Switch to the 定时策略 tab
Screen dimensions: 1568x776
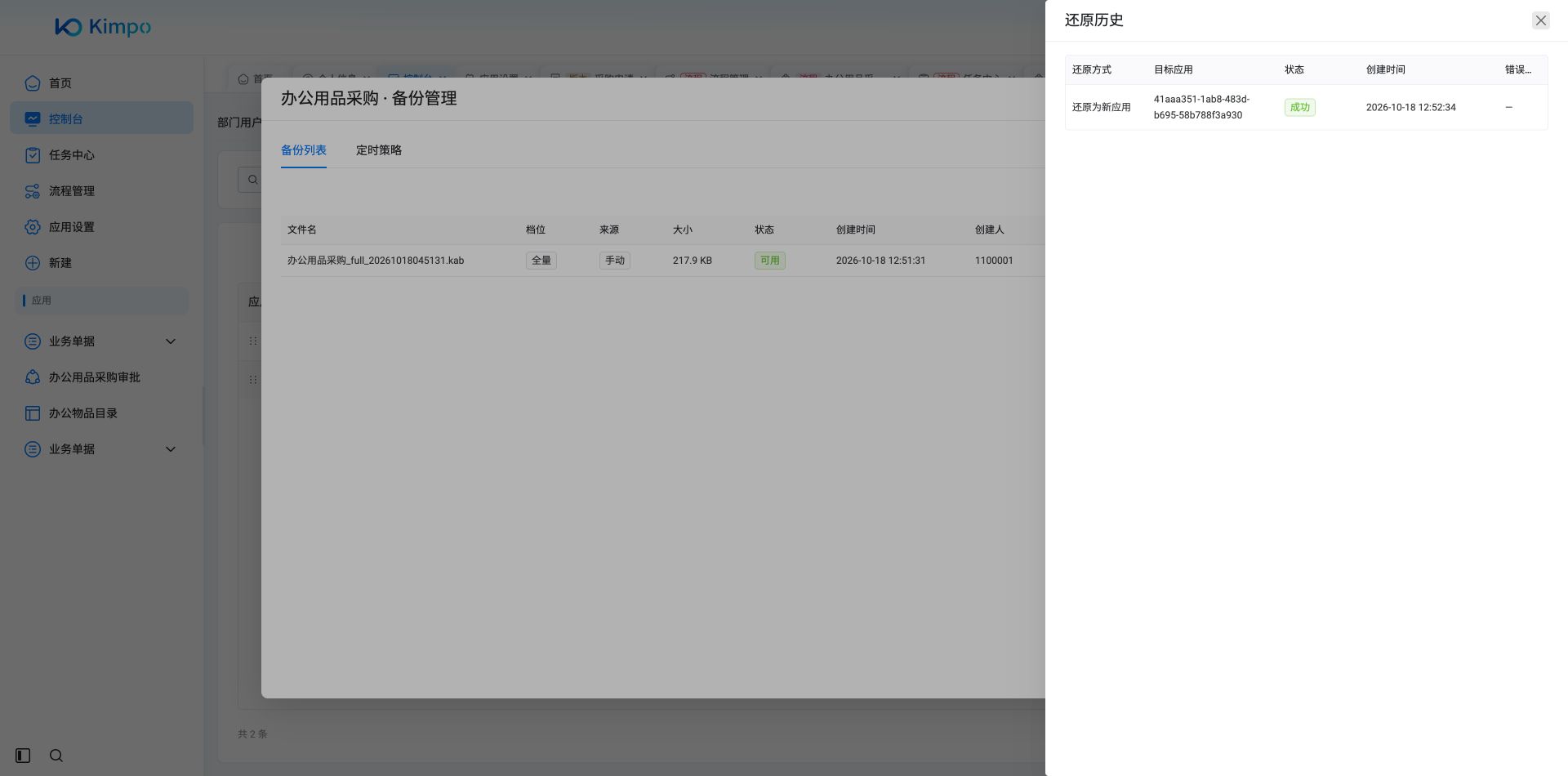click(379, 150)
